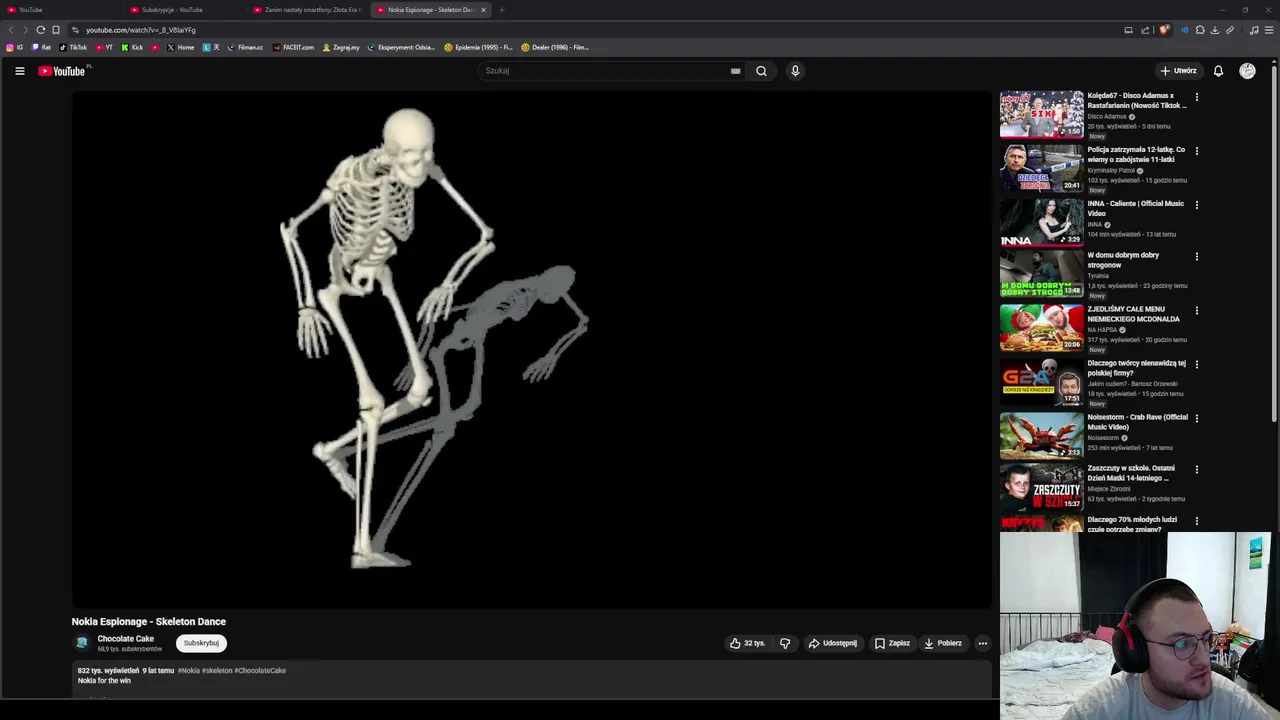Open the Crab Rave video thumbnail
Screen dimensions: 1280x720
[x=1041, y=436]
